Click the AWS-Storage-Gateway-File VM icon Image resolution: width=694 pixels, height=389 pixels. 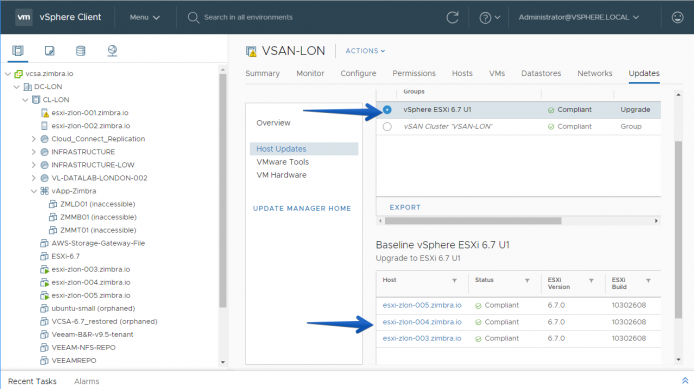click(44, 243)
